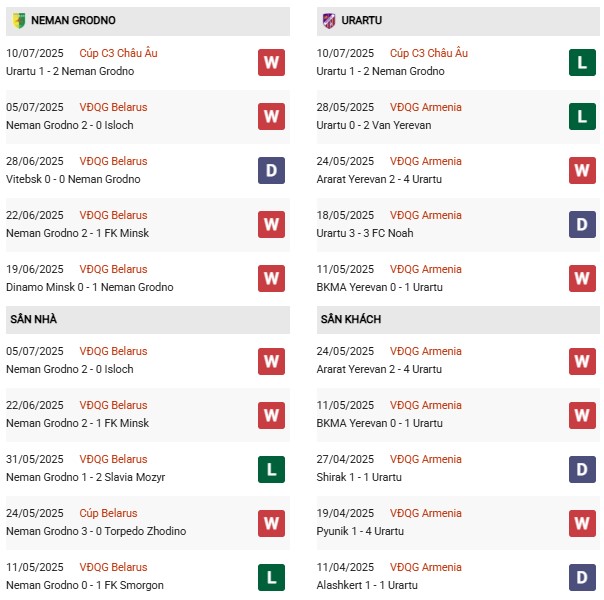Click the L badge for Neman Grodno 0-1 FK Smorgon

tap(271, 576)
